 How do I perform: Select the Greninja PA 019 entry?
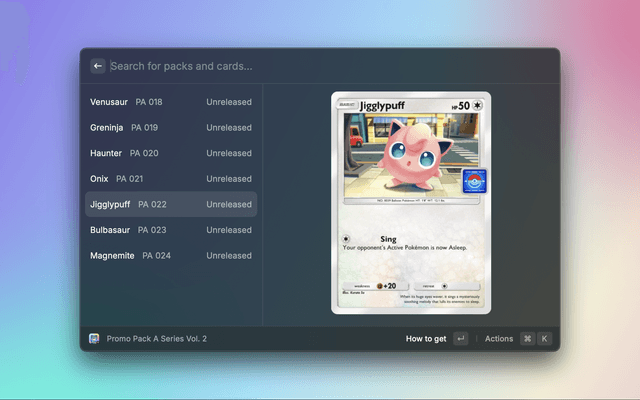click(170, 128)
